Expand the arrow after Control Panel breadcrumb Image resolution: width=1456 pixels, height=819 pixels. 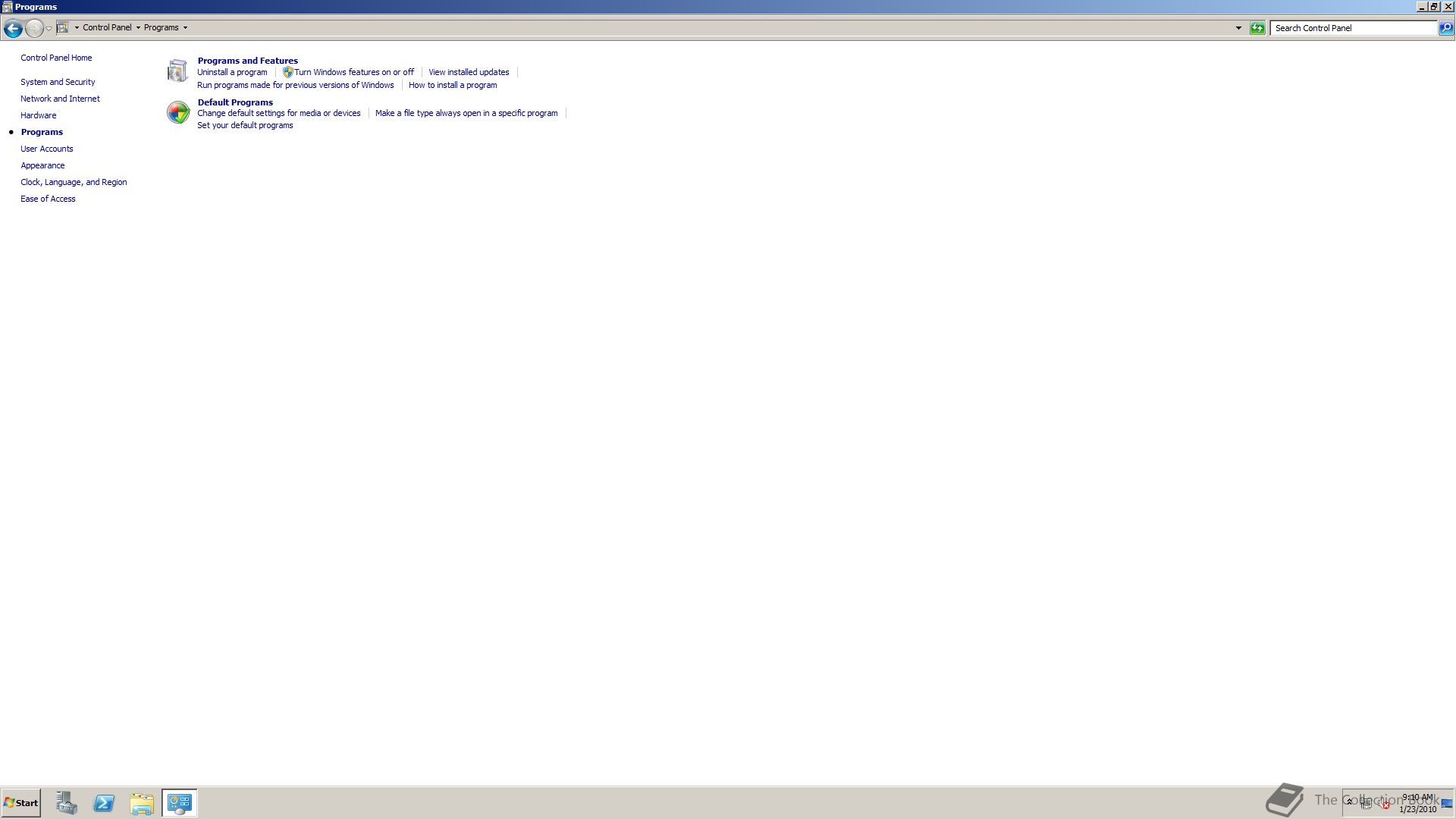click(138, 28)
